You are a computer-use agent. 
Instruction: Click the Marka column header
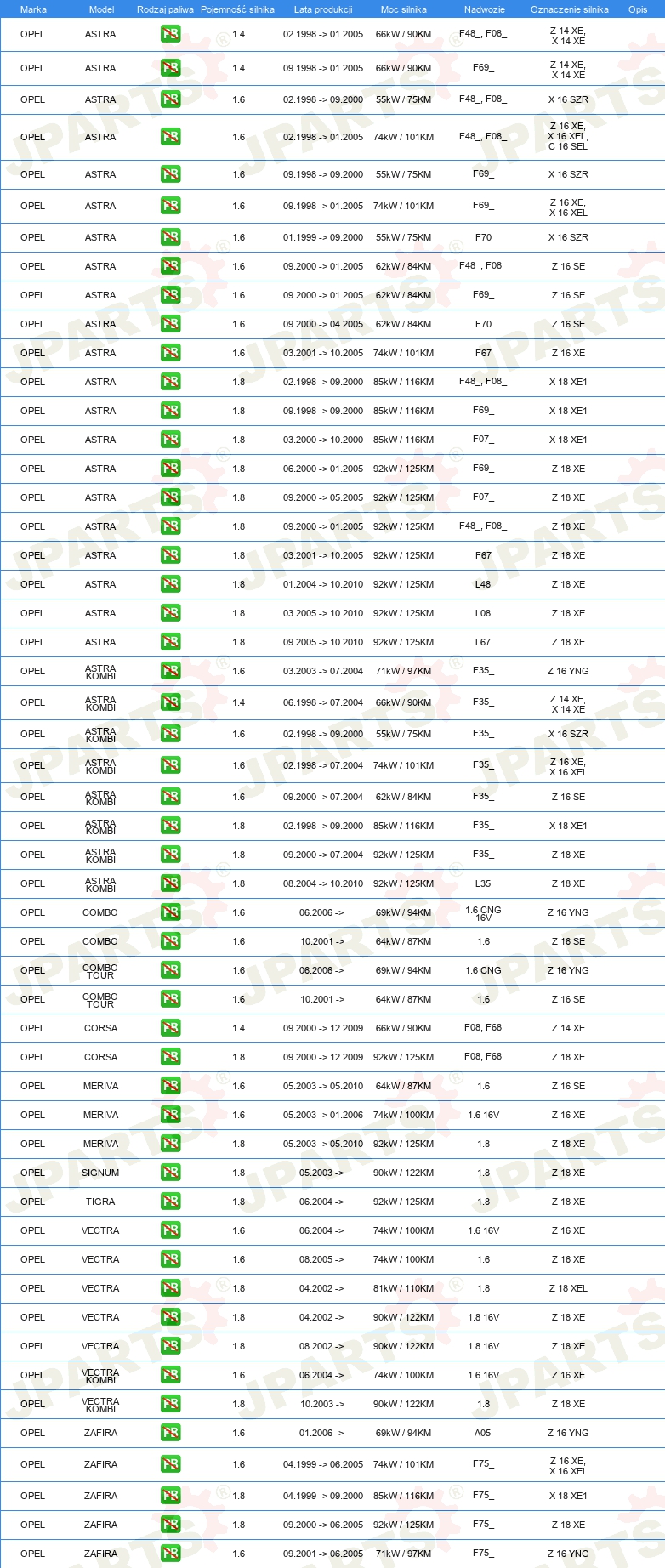pos(33,9)
